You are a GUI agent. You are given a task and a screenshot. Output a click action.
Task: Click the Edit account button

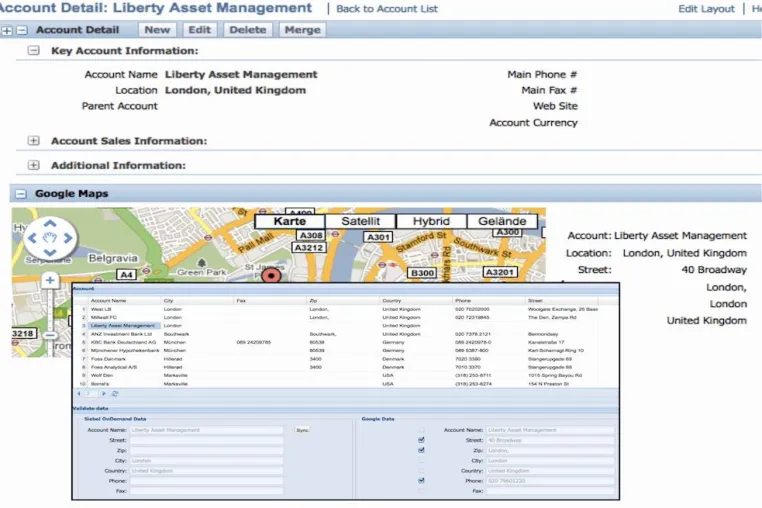[200, 30]
